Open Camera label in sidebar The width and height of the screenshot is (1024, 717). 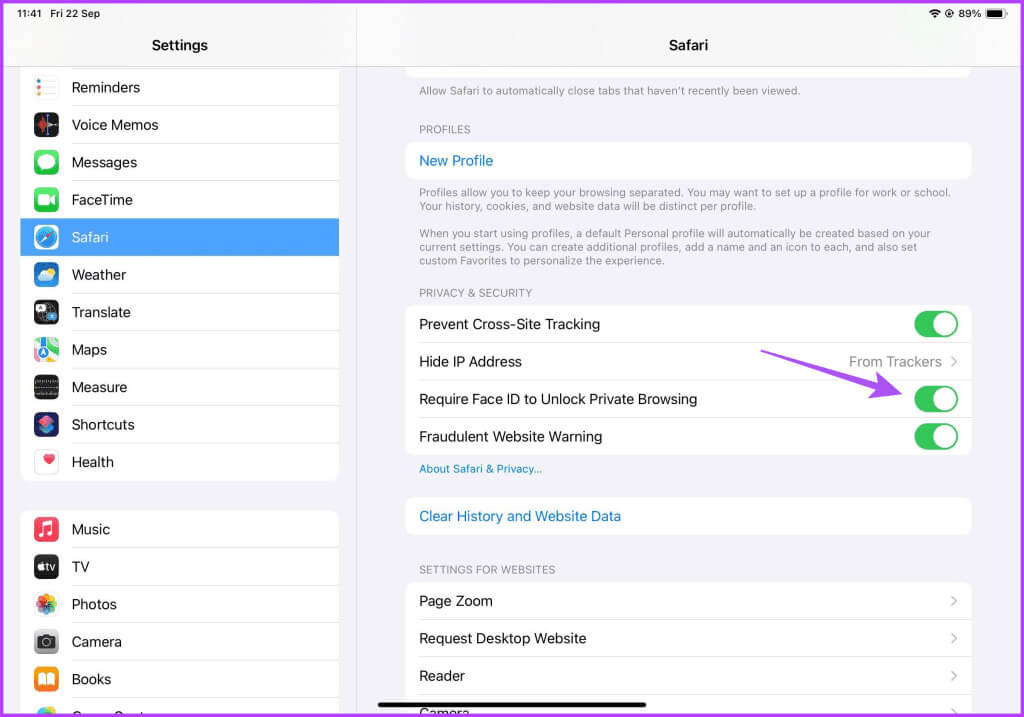click(x=97, y=642)
